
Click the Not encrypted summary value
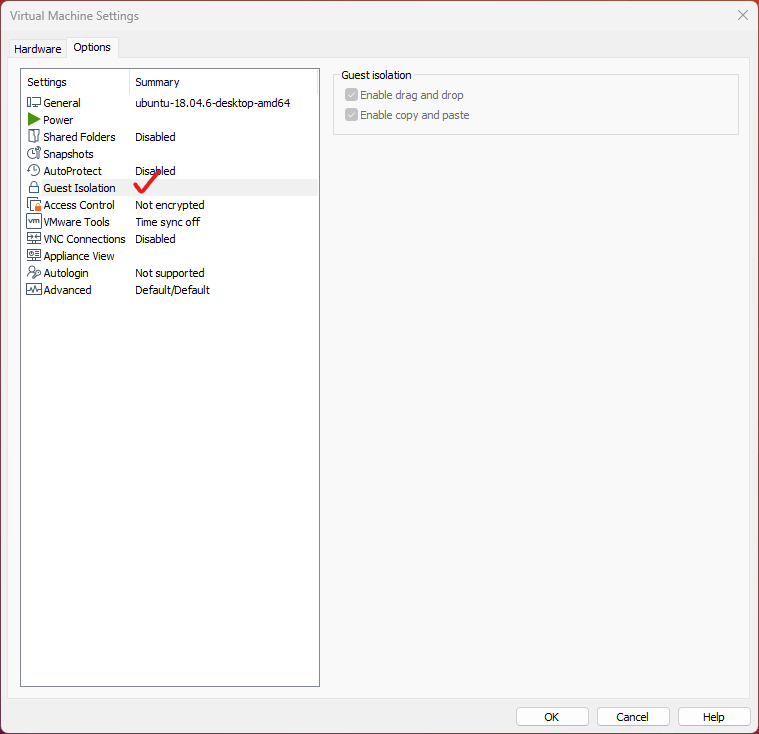pos(169,205)
